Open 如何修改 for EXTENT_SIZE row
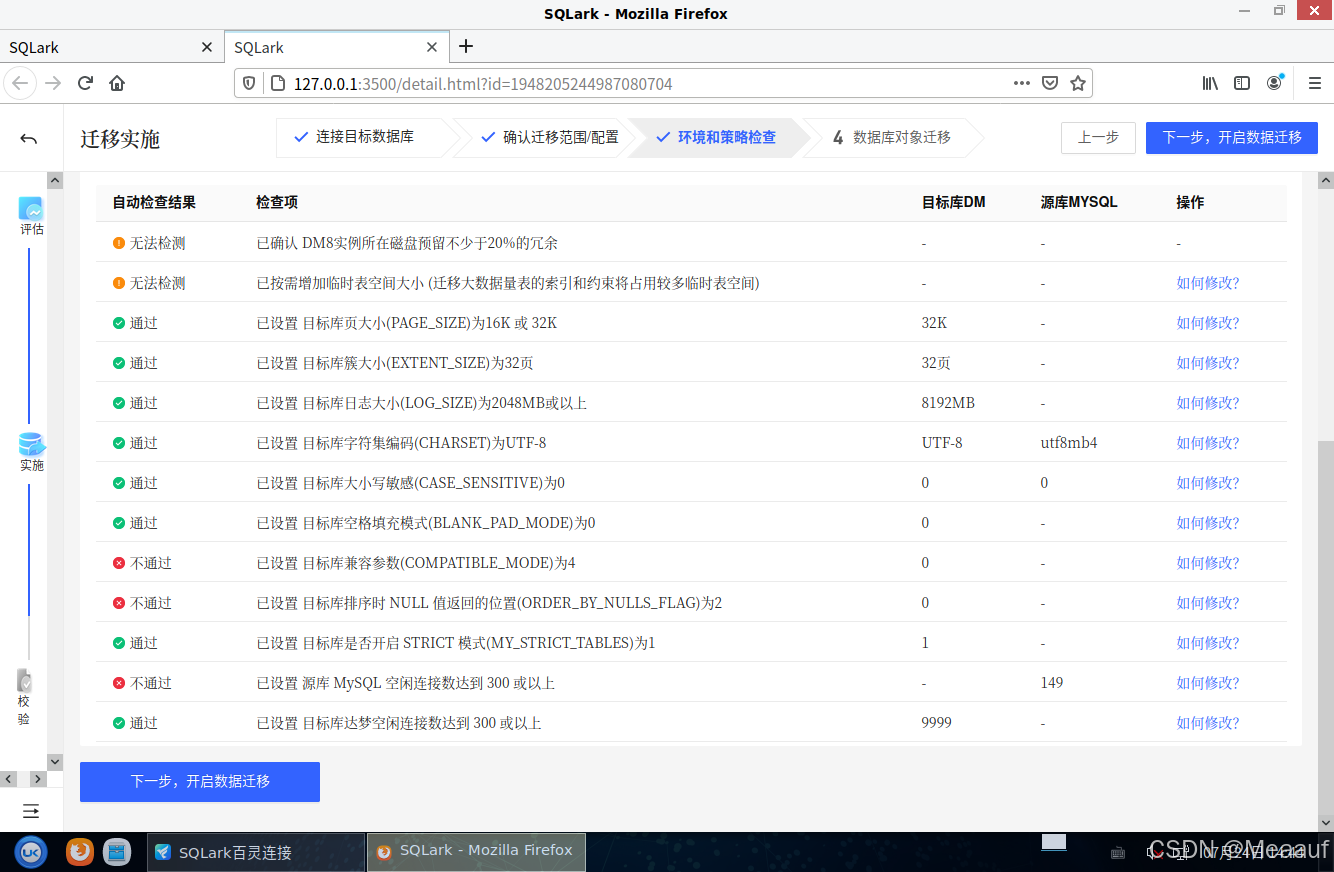This screenshot has width=1334, height=872. coord(1208,363)
